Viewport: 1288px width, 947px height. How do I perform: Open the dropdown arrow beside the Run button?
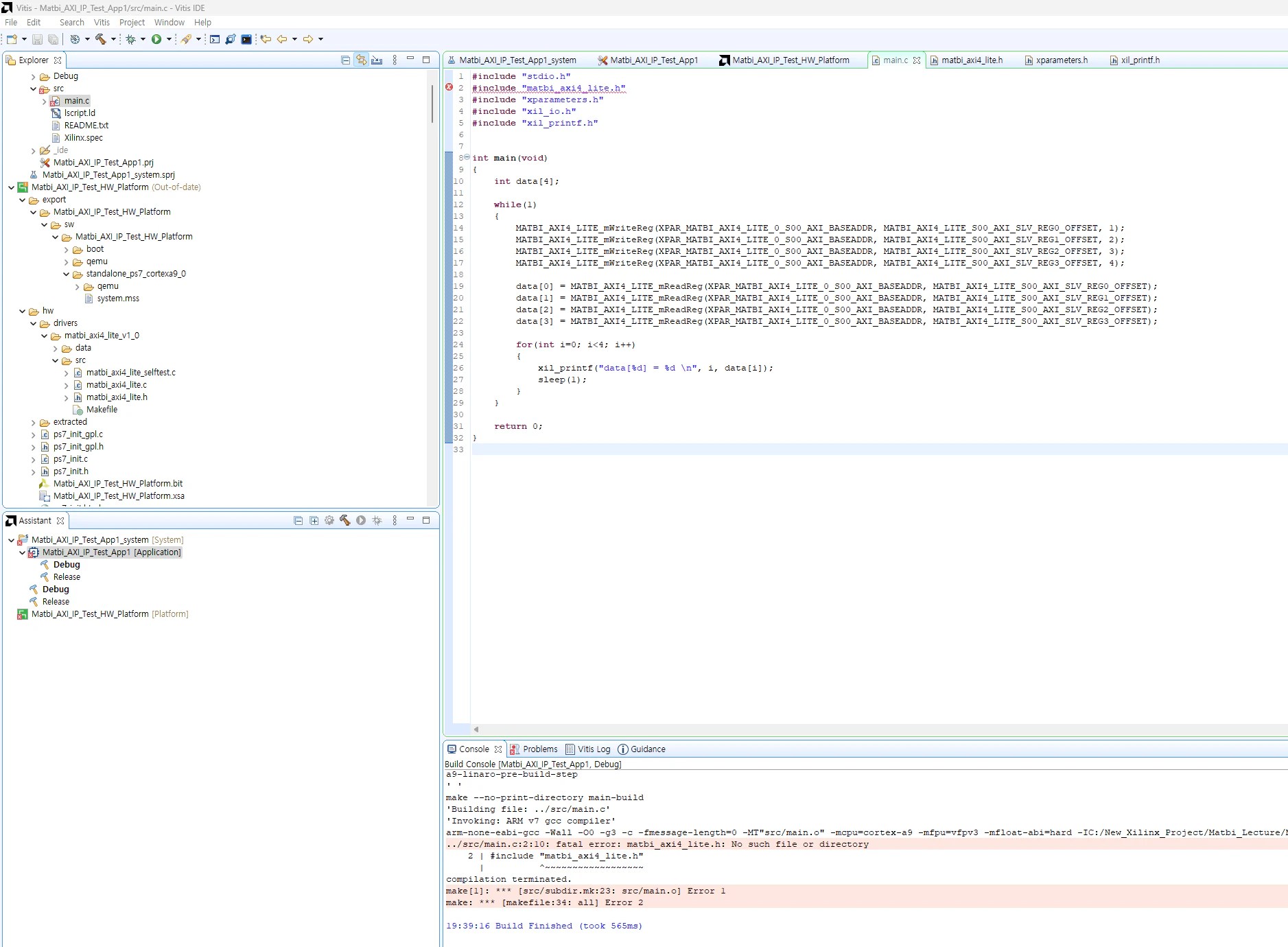pyautogui.click(x=169, y=39)
